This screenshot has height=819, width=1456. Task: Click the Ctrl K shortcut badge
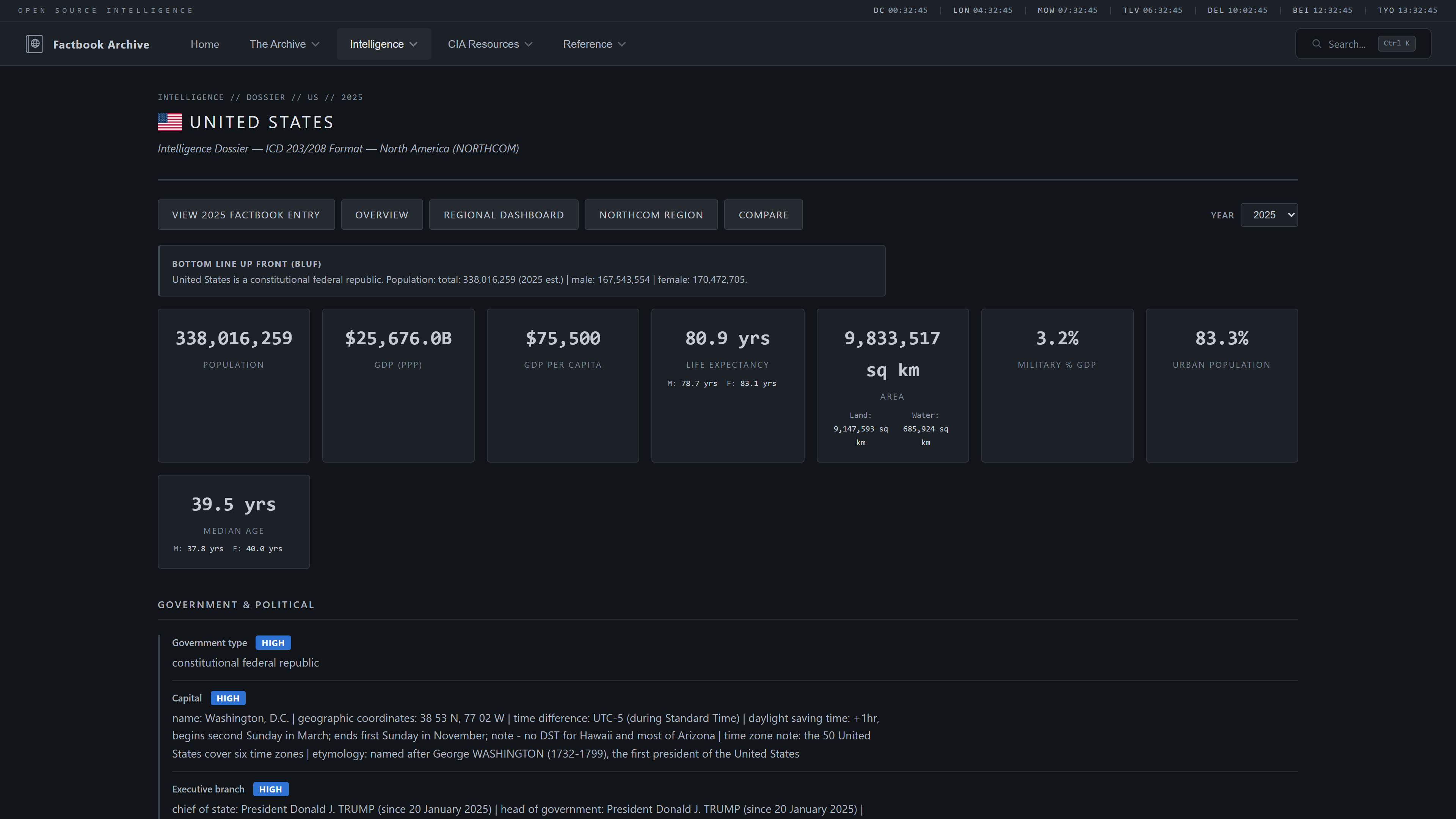(1396, 44)
